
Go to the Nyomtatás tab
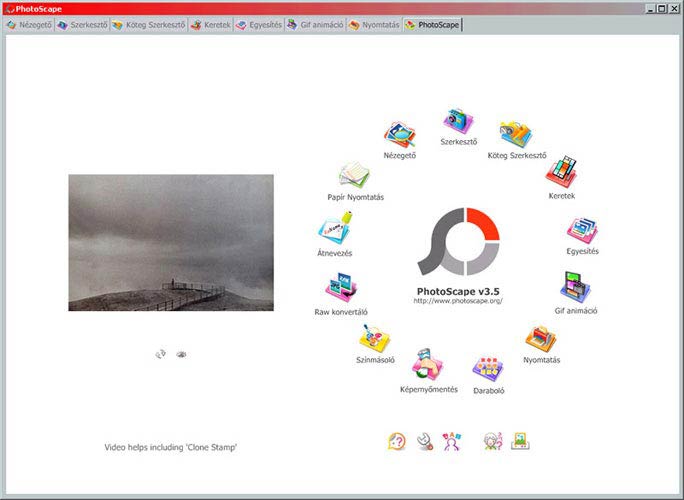(x=375, y=23)
